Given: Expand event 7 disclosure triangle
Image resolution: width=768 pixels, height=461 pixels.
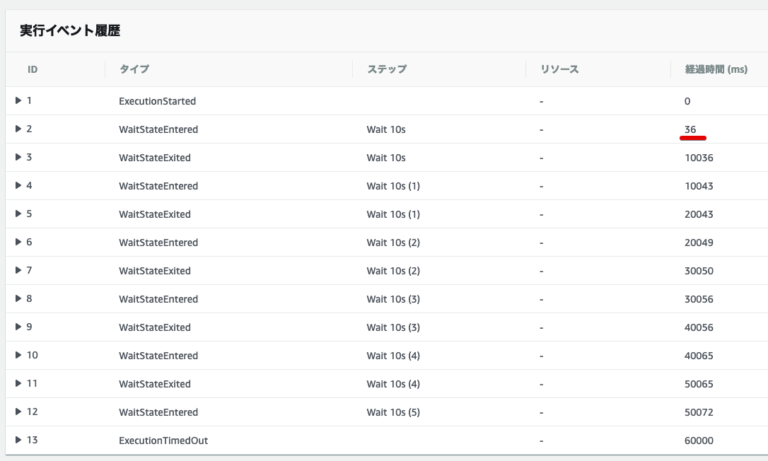Looking at the screenshot, I should point(18,270).
